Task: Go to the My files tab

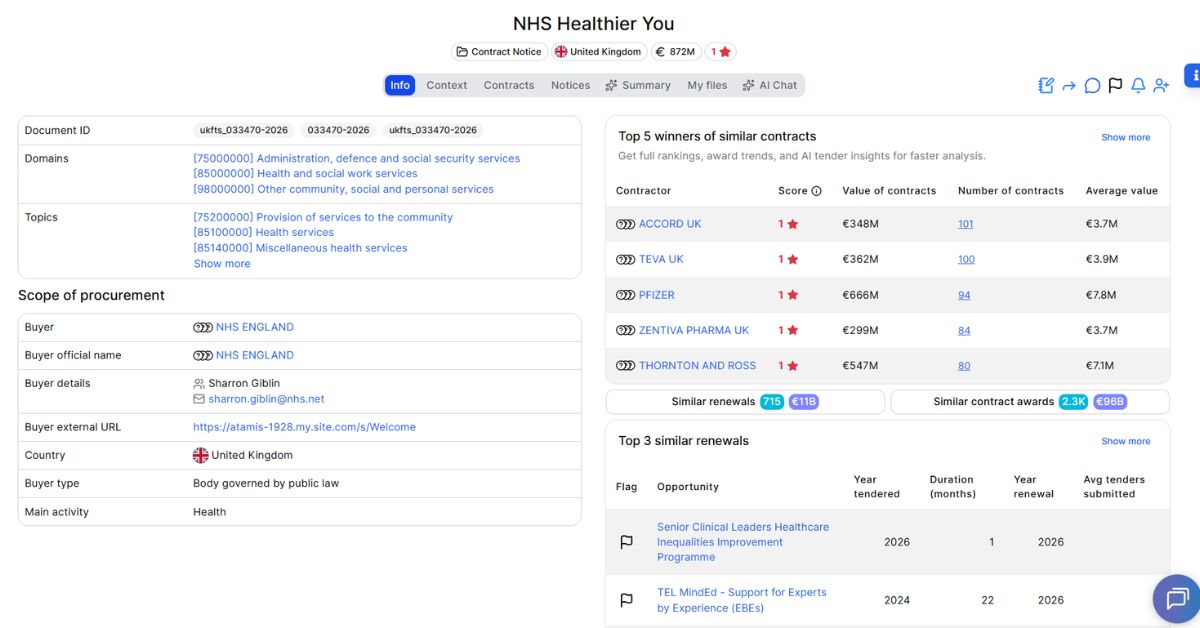Action: pyautogui.click(x=707, y=85)
